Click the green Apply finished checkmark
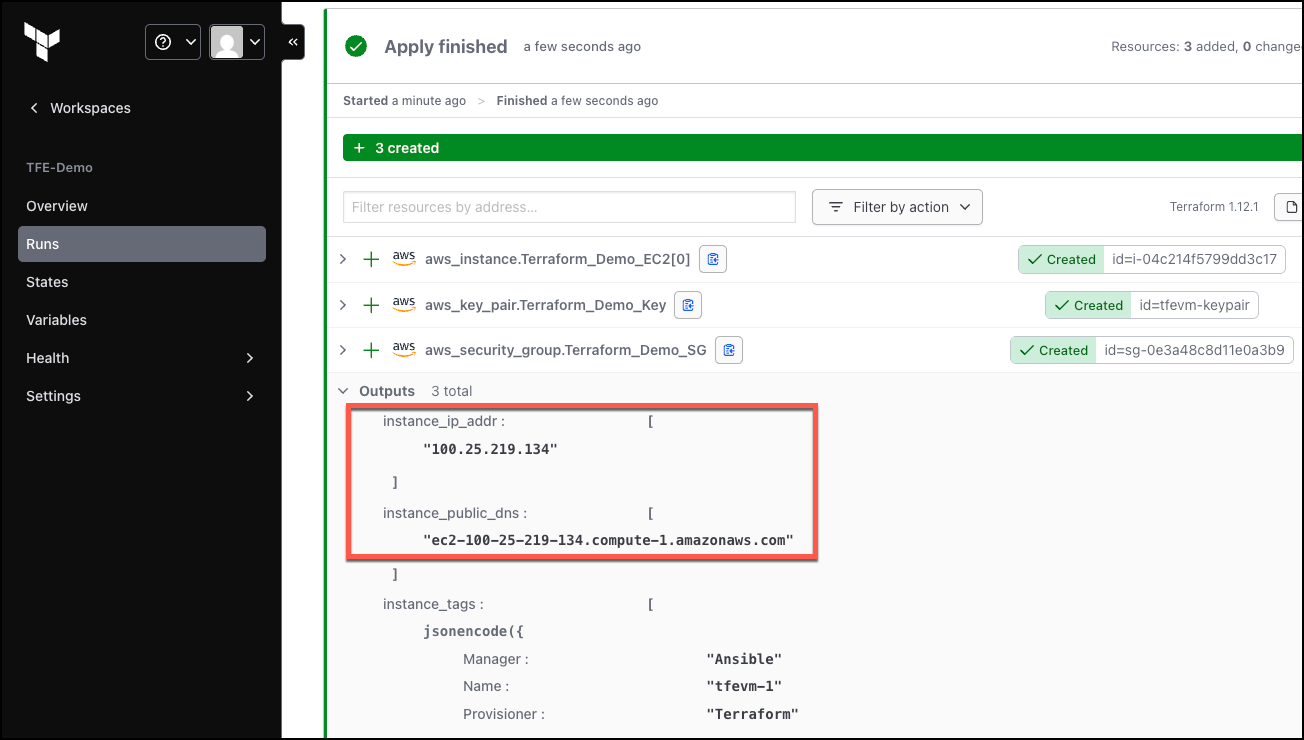 pos(356,46)
